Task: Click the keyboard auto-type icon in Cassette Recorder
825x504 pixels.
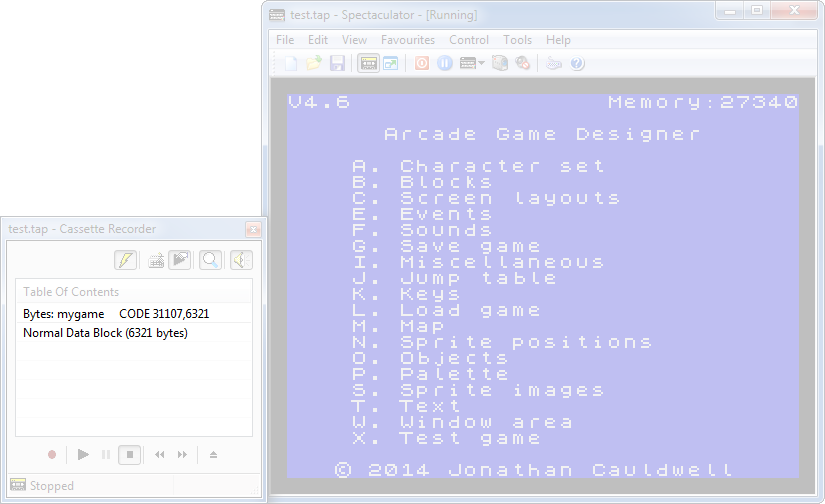Action: [156, 260]
